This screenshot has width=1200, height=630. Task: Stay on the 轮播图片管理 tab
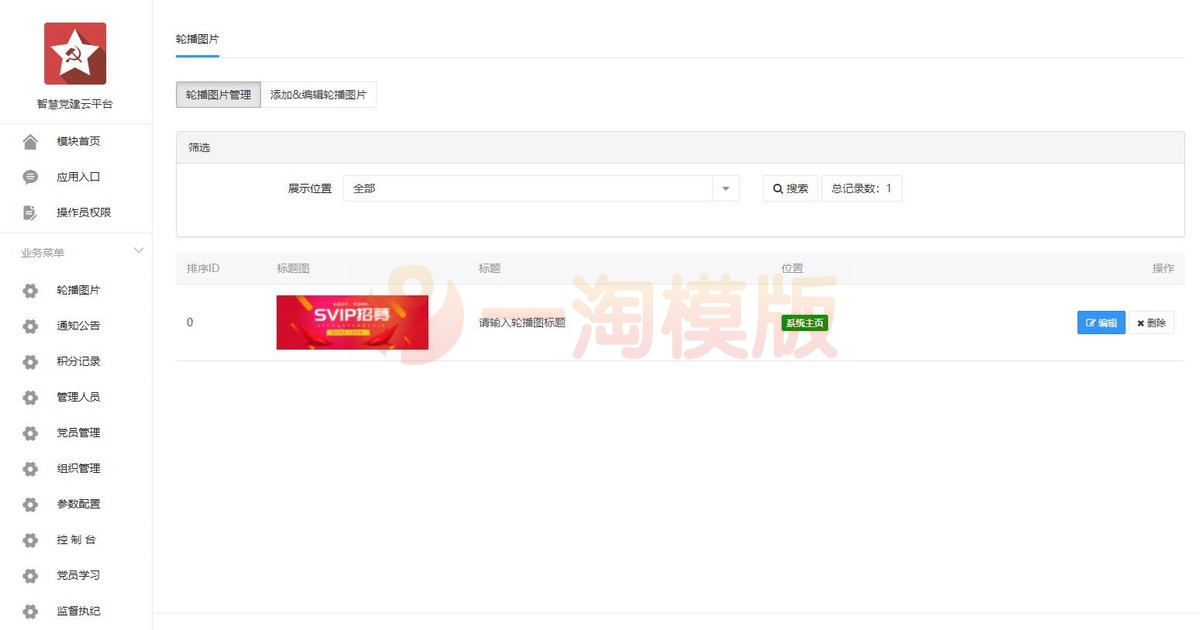pos(217,94)
